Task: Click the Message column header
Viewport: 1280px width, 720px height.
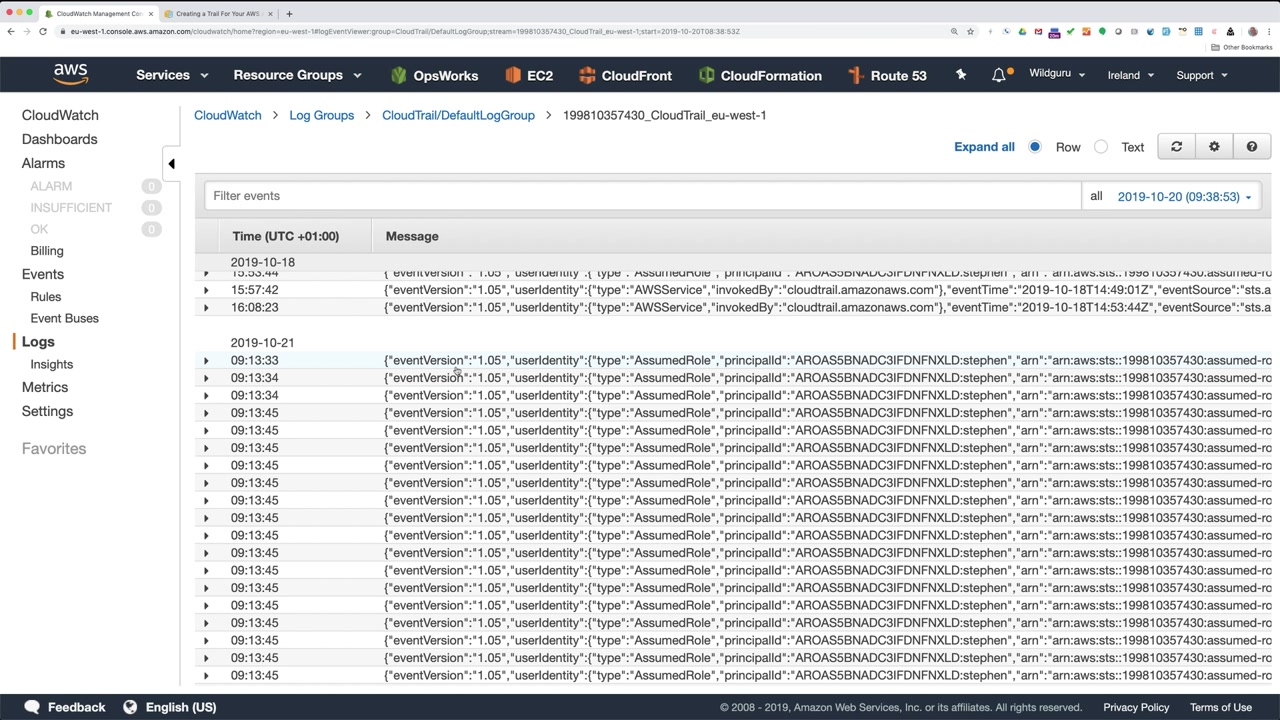Action: click(412, 236)
